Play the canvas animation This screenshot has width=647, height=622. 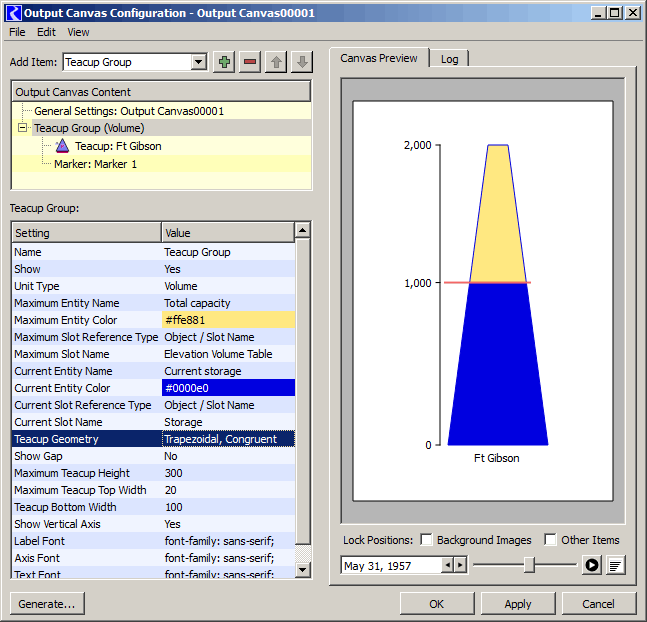(x=591, y=565)
